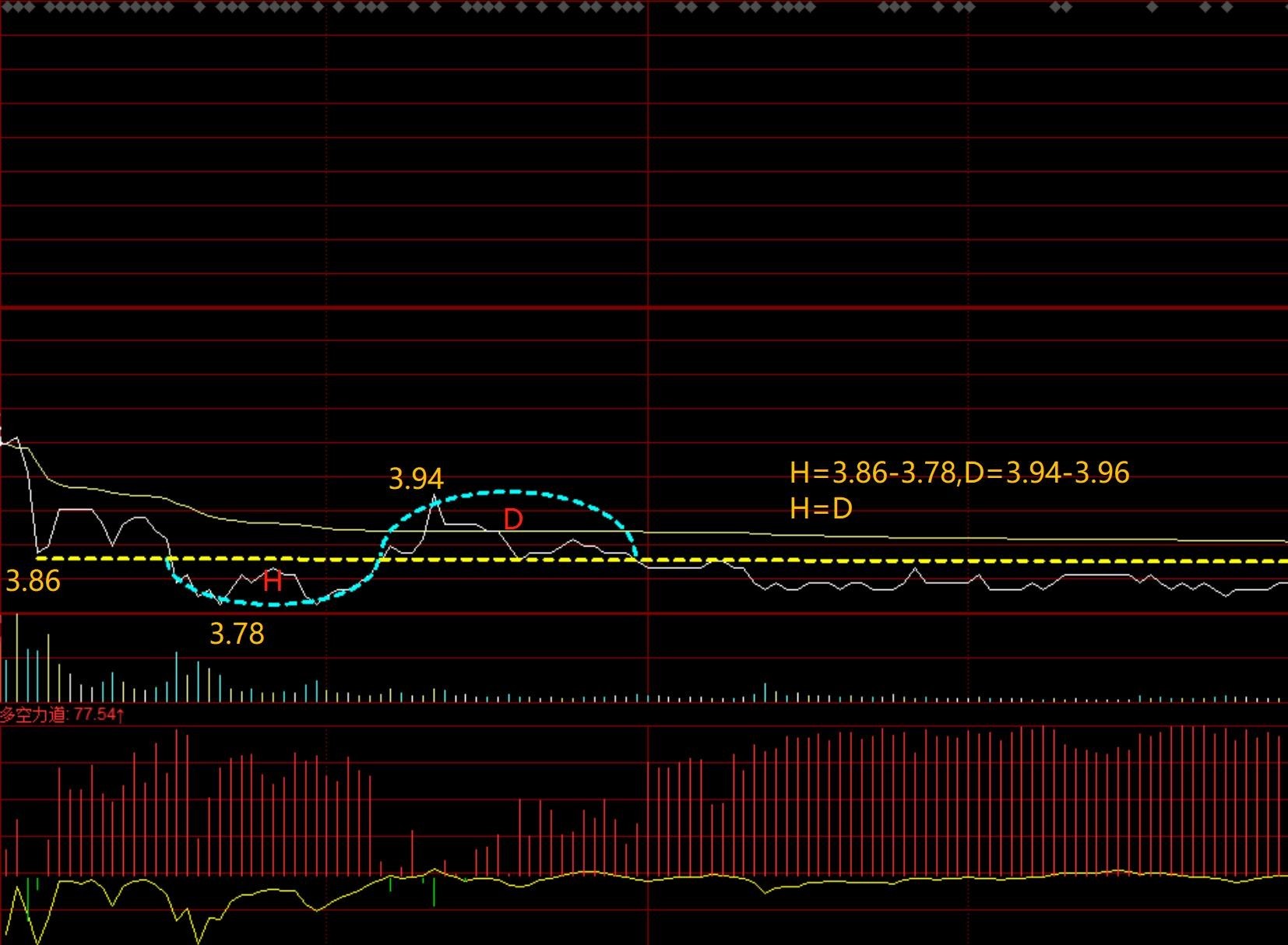Viewport: 1288px width, 945px height.
Task: Select the H=3.86-3.78,D=3.94-3.96 annotation text
Action: click(x=959, y=472)
